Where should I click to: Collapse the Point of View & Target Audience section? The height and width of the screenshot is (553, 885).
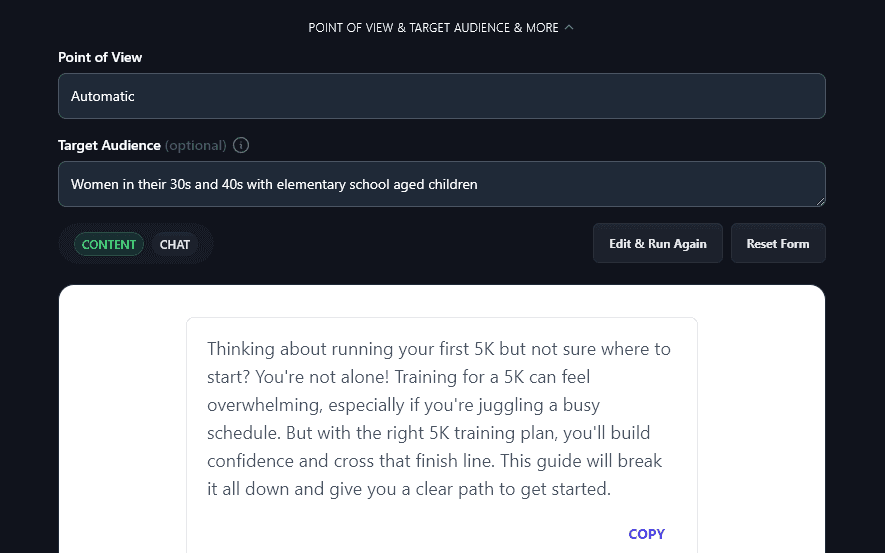[x=433, y=28]
